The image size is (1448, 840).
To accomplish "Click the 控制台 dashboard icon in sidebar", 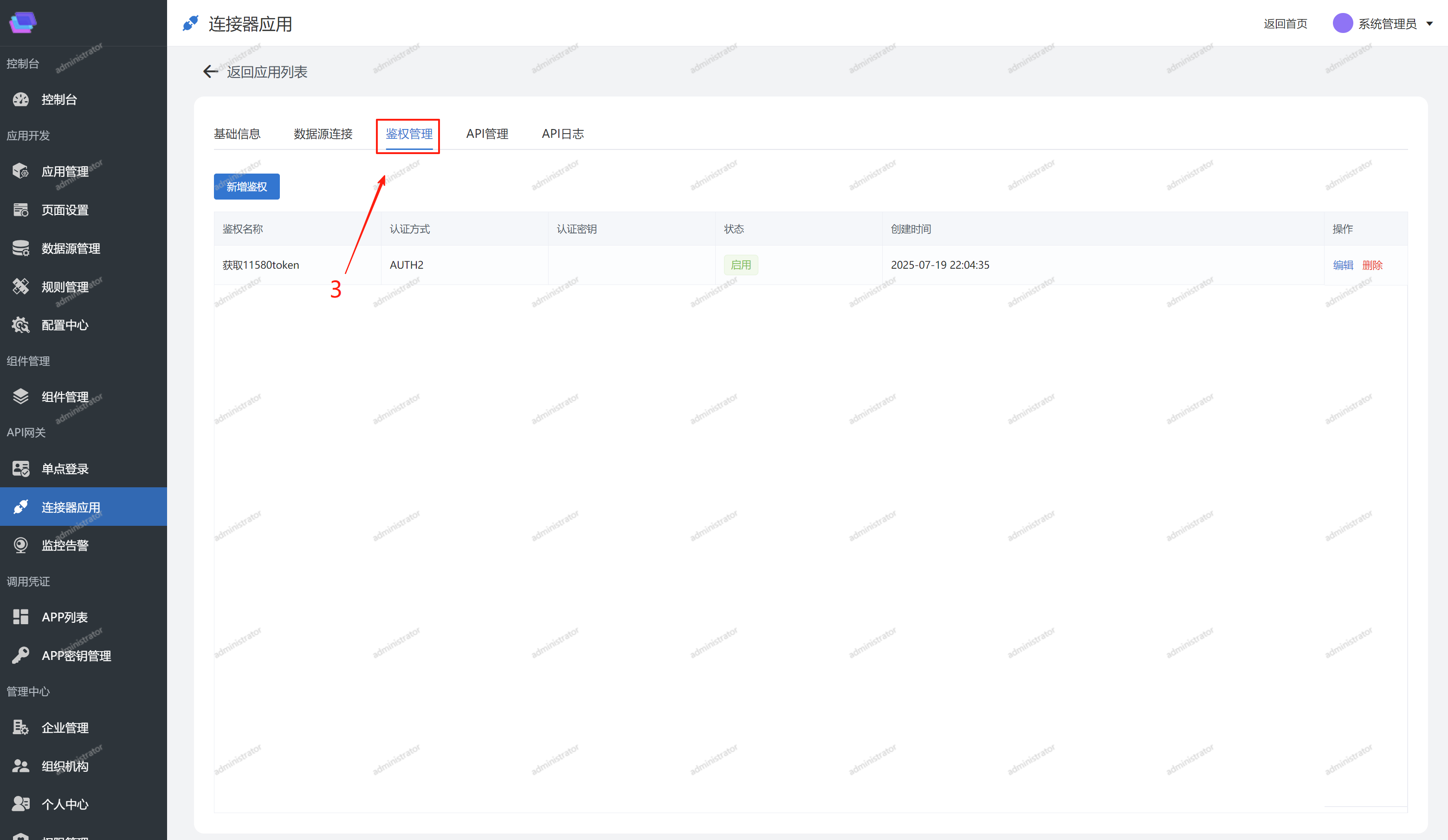I will click(x=21, y=99).
